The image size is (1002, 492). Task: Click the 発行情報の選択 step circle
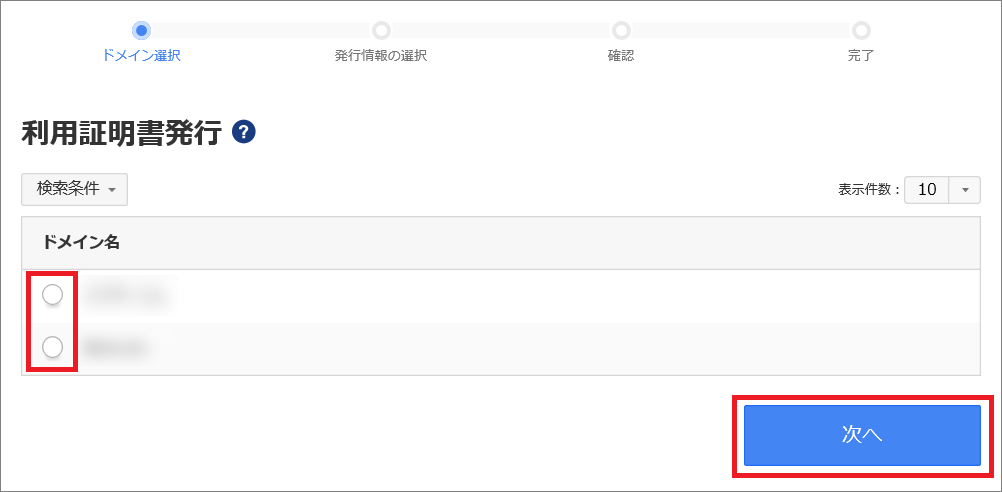click(x=382, y=30)
